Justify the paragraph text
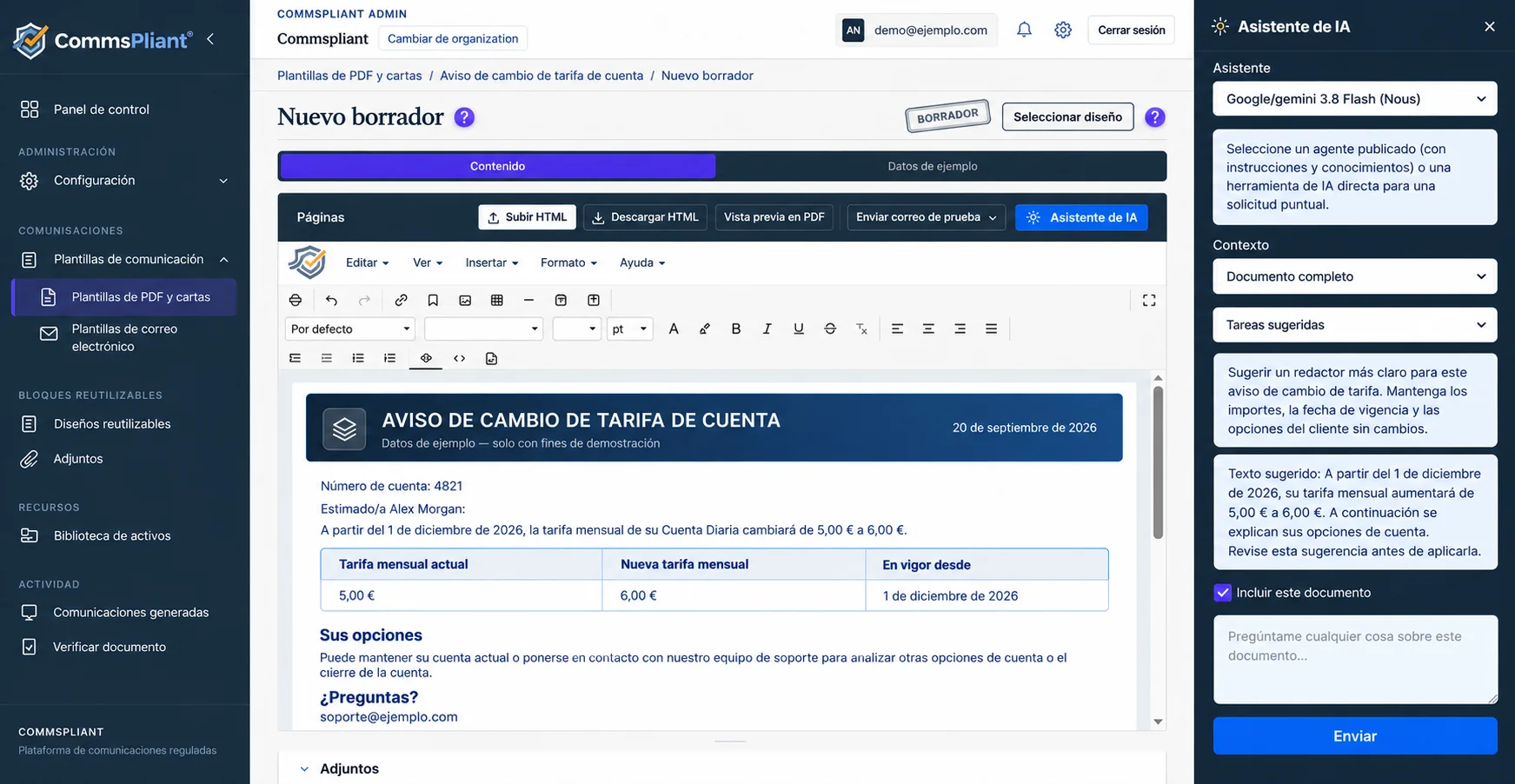 (991, 329)
